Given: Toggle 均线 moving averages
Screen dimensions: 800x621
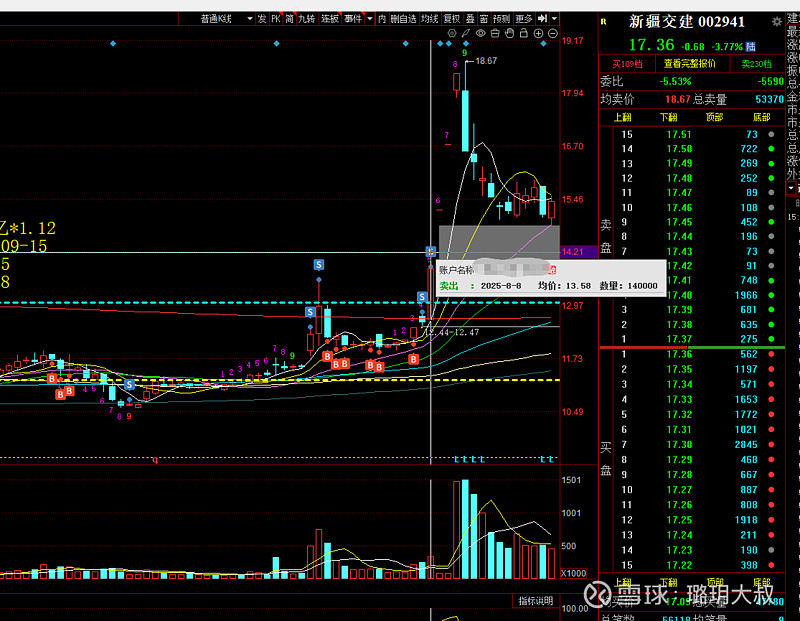Looking at the screenshot, I should pyautogui.click(x=430, y=19).
